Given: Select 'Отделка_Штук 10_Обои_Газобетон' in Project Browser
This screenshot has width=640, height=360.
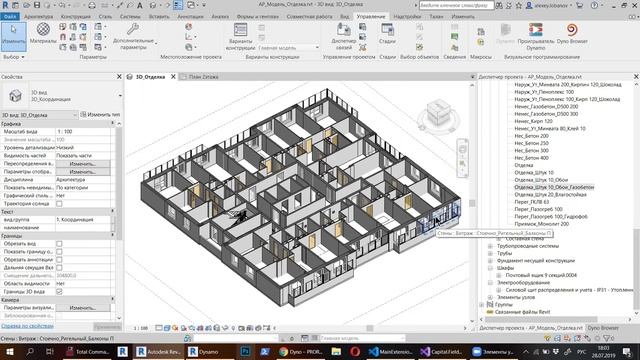Looking at the screenshot, I should pyautogui.click(x=554, y=187).
